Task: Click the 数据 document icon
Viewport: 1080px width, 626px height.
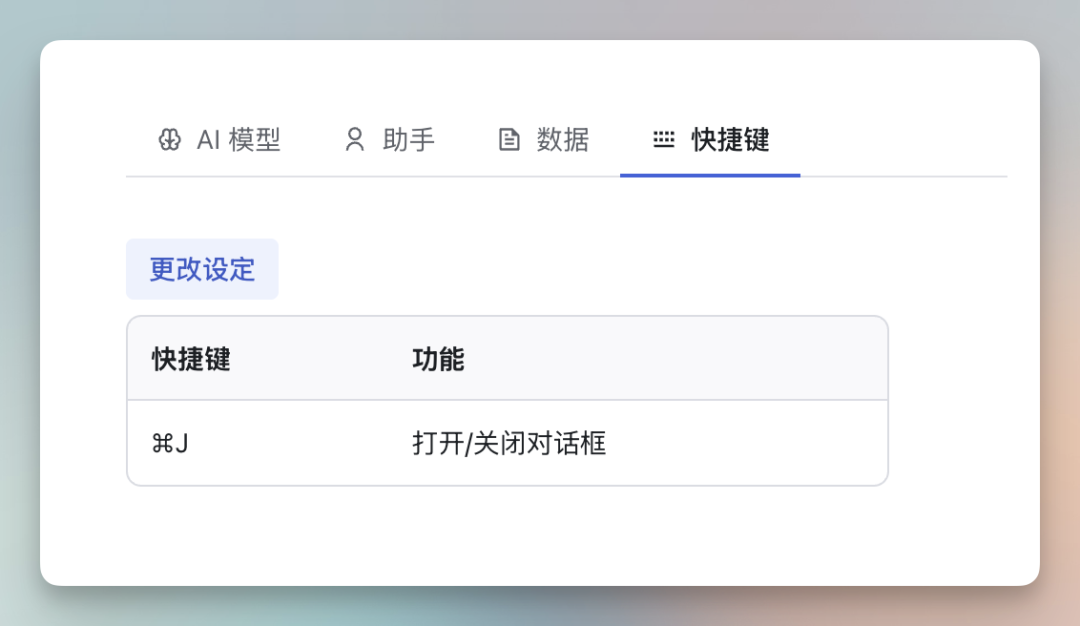Action: pos(508,140)
